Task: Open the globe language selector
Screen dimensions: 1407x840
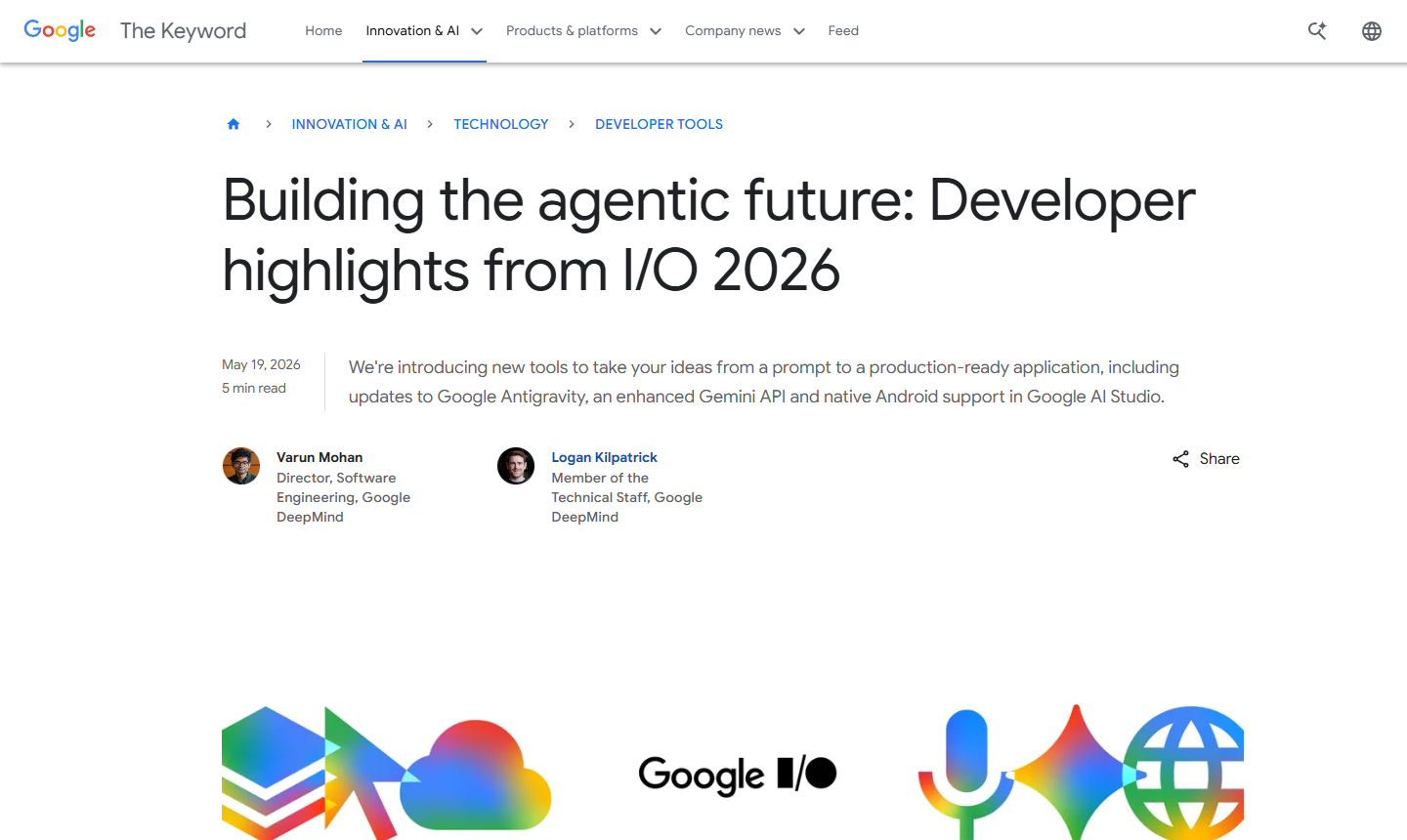Action: point(1372,30)
